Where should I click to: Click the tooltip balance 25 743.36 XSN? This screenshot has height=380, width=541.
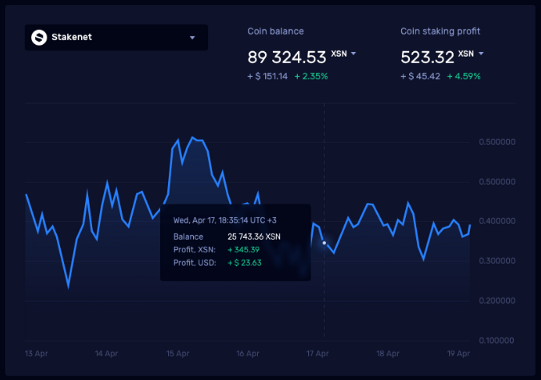click(x=254, y=237)
